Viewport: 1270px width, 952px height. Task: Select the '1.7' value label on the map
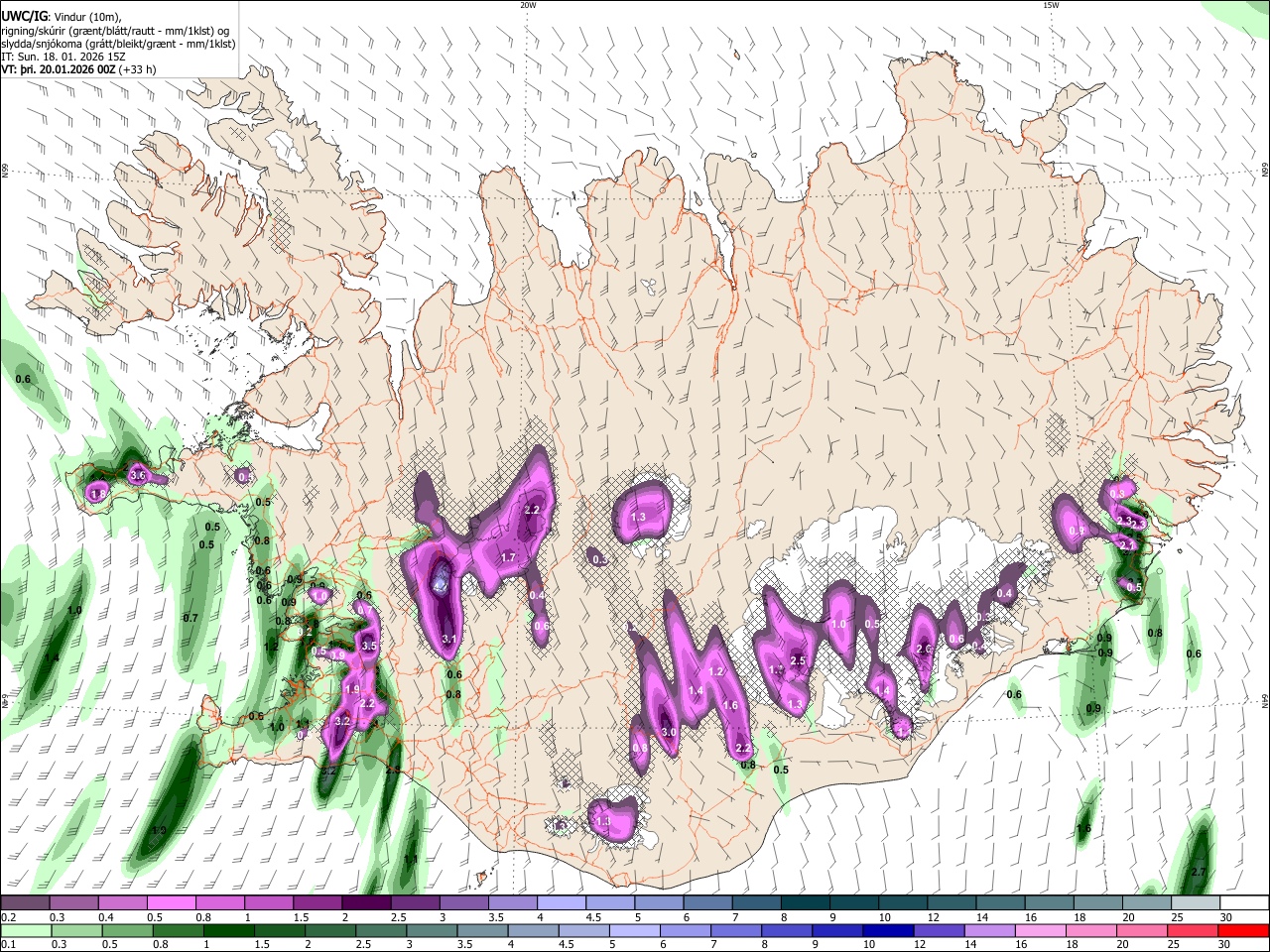(x=508, y=558)
